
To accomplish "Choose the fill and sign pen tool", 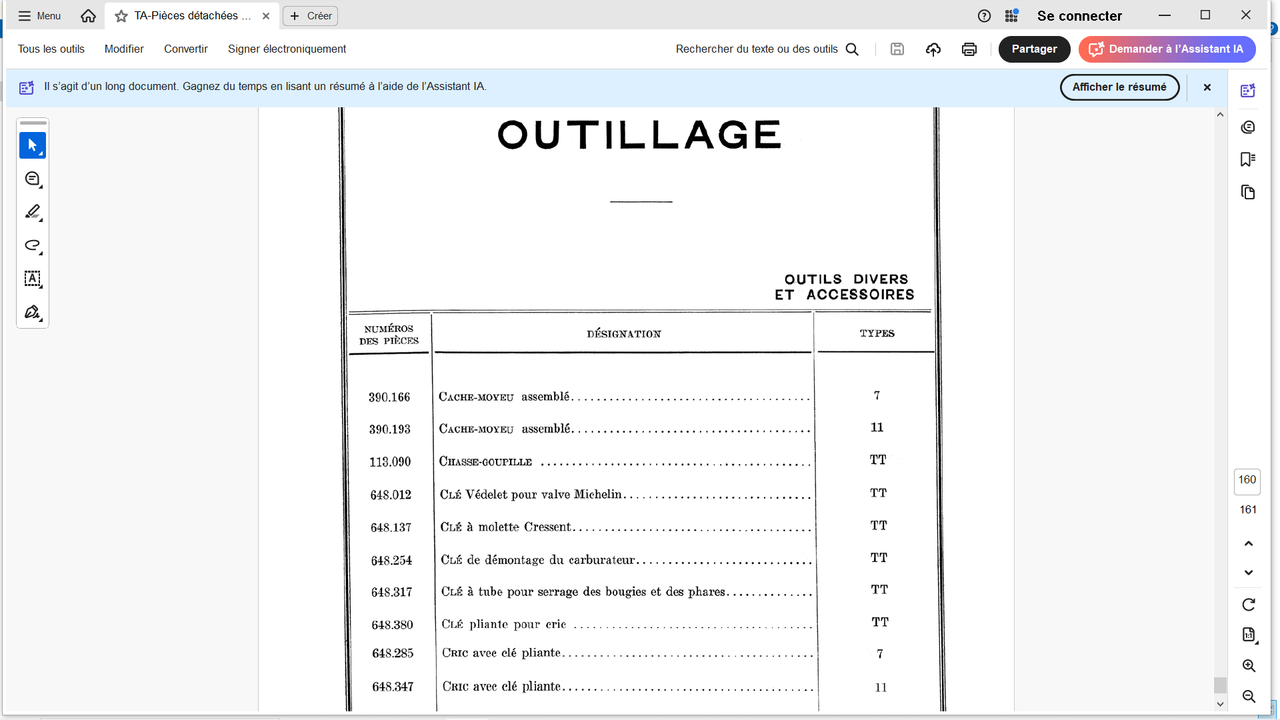I will [x=32, y=312].
